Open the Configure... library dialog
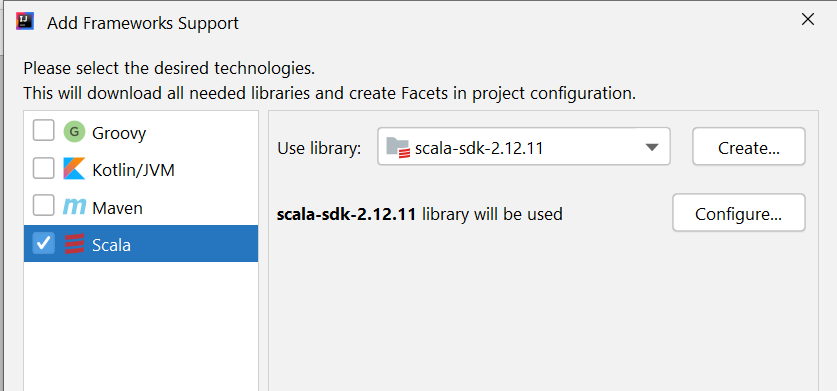The height and width of the screenshot is (391, 837). point(738,213)
